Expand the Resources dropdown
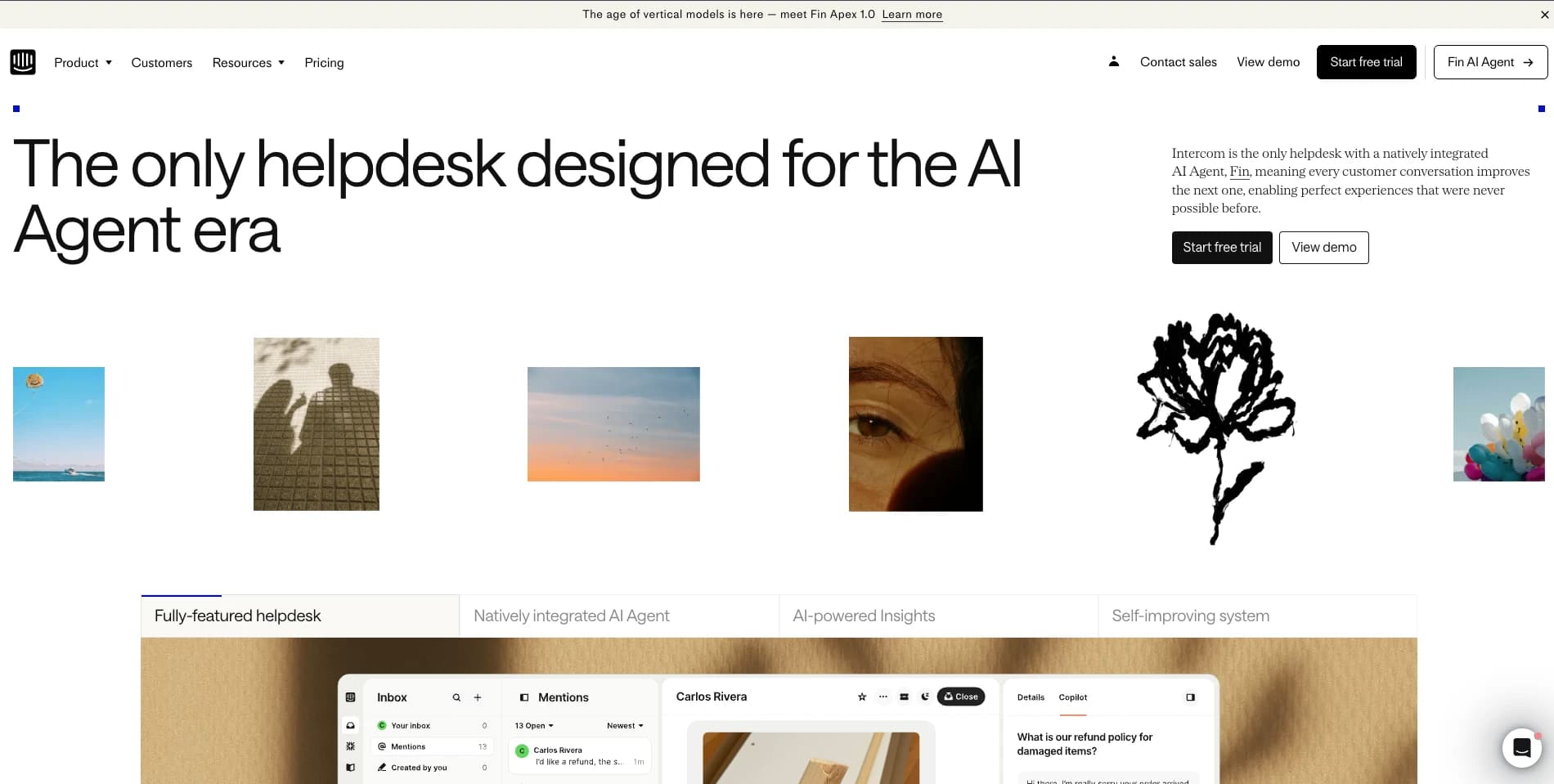The width and height of the screenshot is (1554, 784). pyautogui.click(x=248, y=62)
